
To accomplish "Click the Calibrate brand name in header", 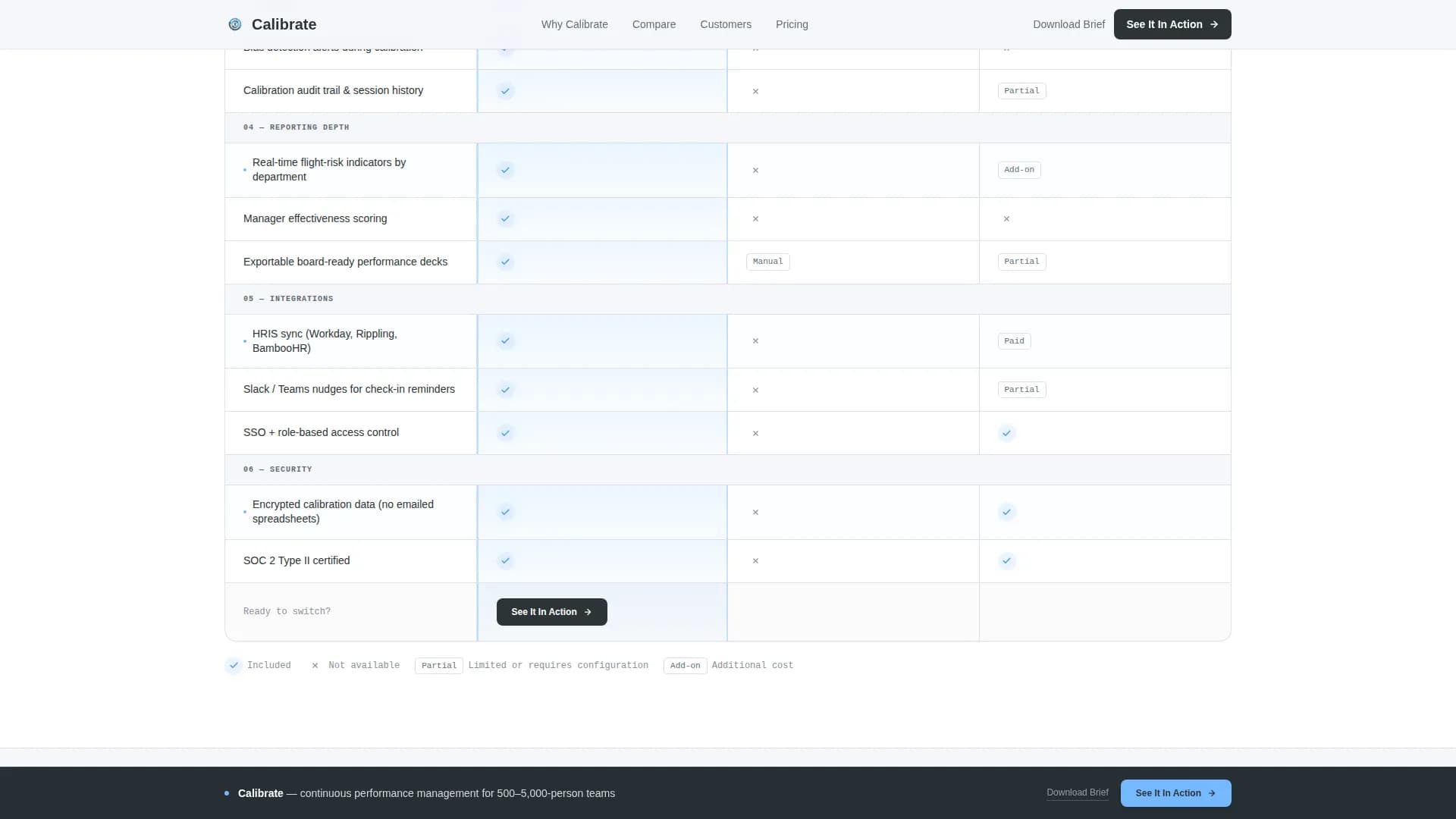I will click(284, 24).
